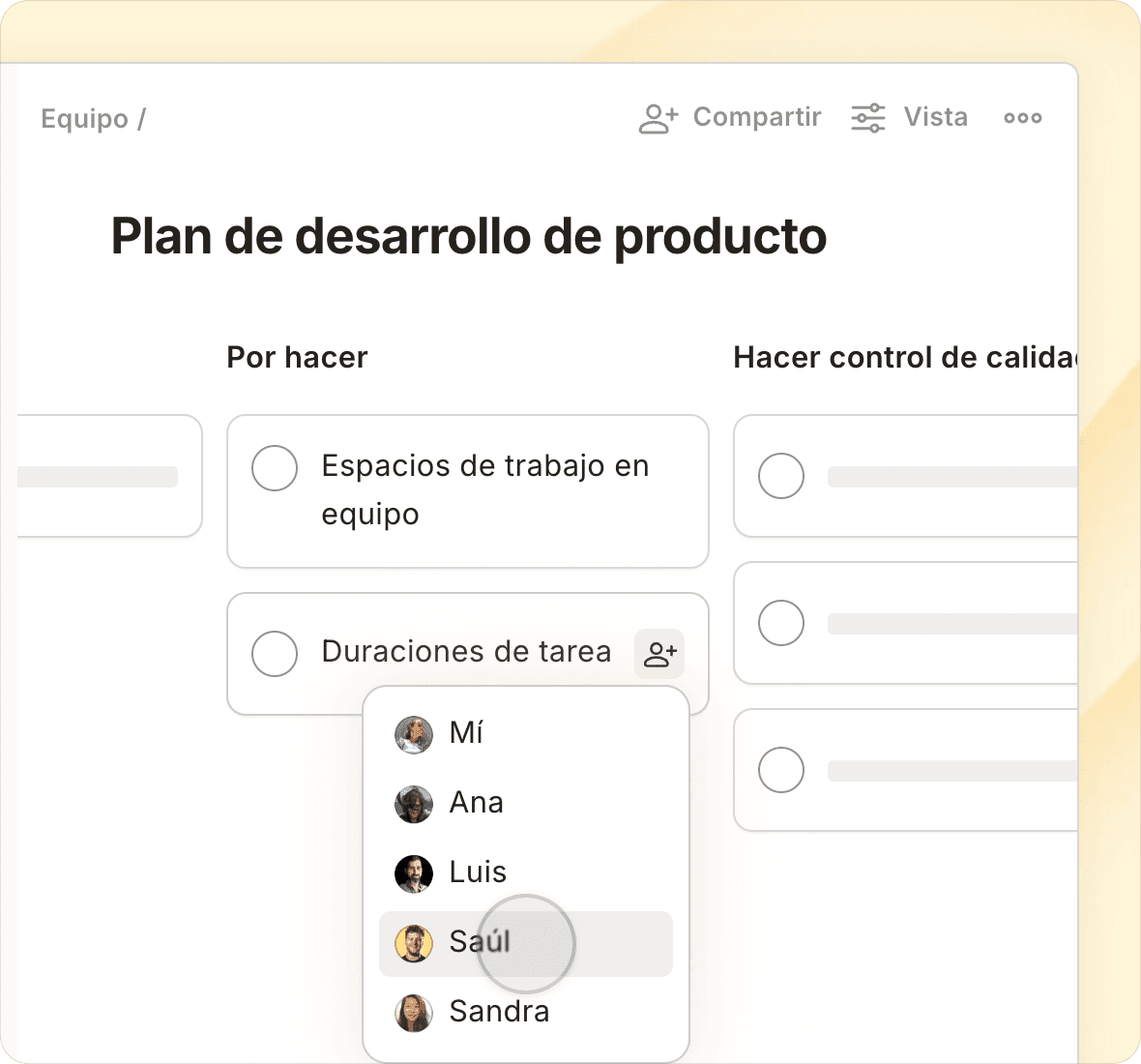1141x1064 pixels.
Task: Tick the second quality control task circle
Action: pos(781,623)
